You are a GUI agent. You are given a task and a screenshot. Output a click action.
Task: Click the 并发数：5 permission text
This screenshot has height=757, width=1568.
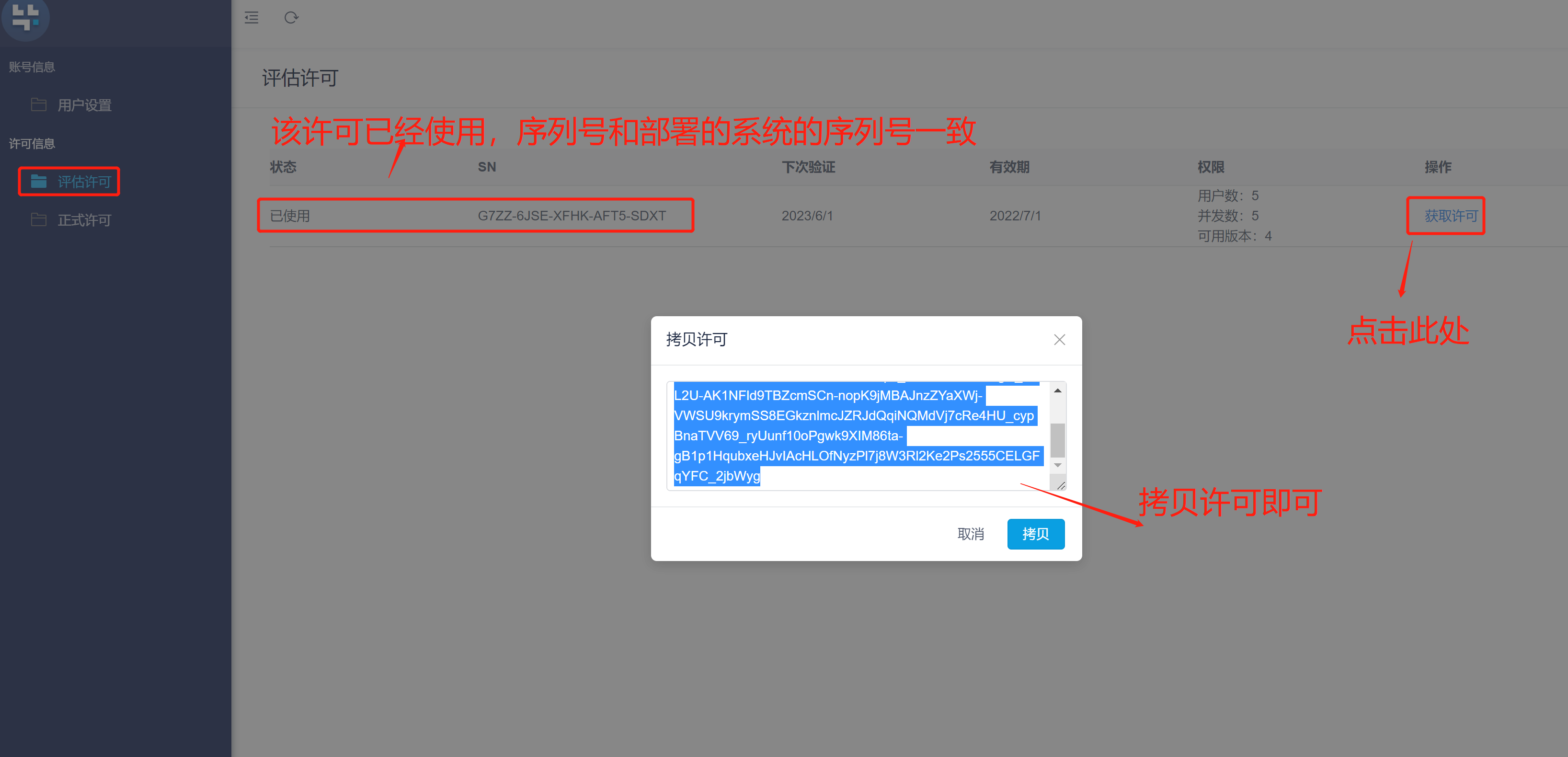point(1228,216)
